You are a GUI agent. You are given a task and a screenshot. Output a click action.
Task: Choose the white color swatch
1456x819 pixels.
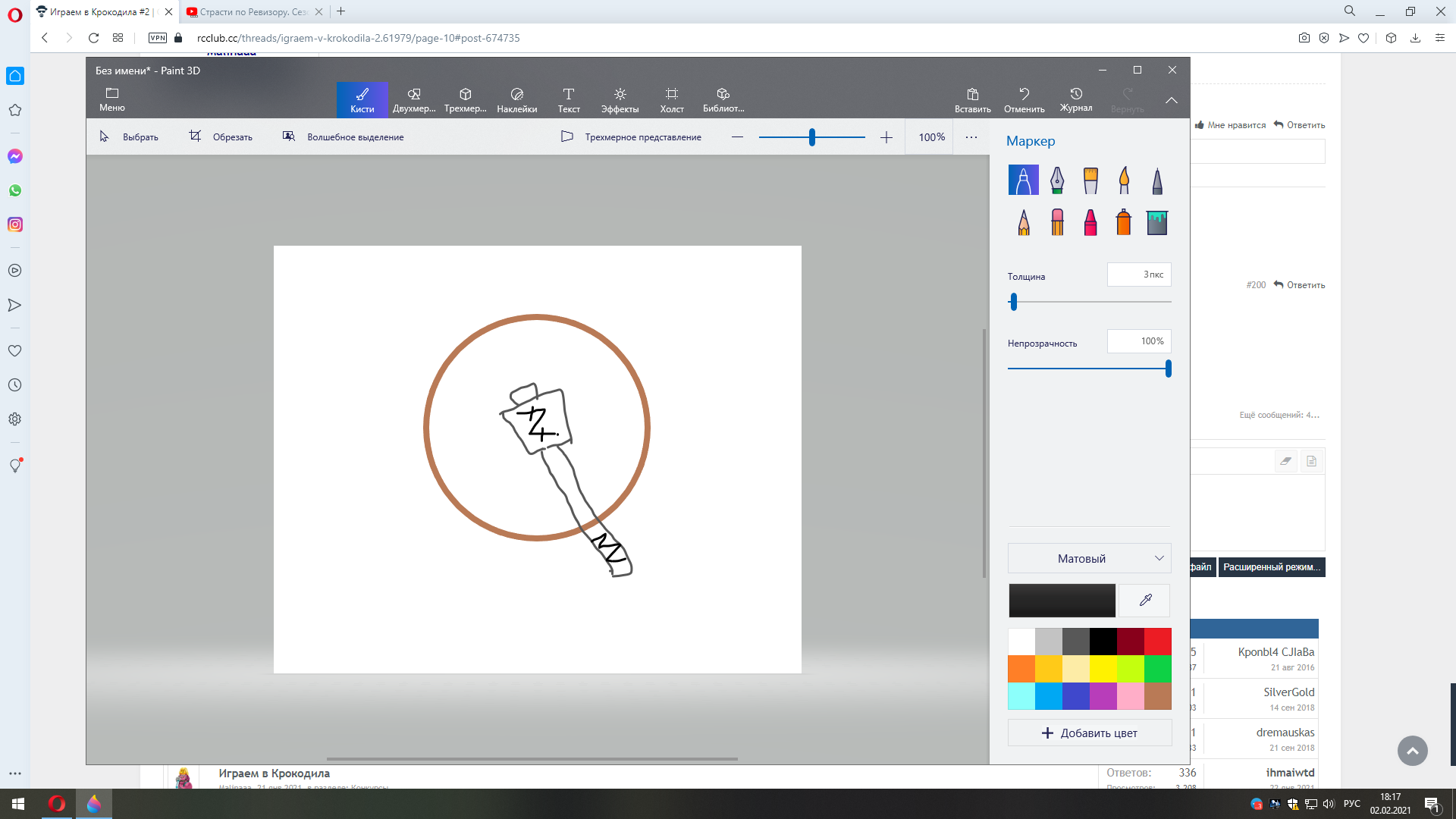tap(1021, 642)
